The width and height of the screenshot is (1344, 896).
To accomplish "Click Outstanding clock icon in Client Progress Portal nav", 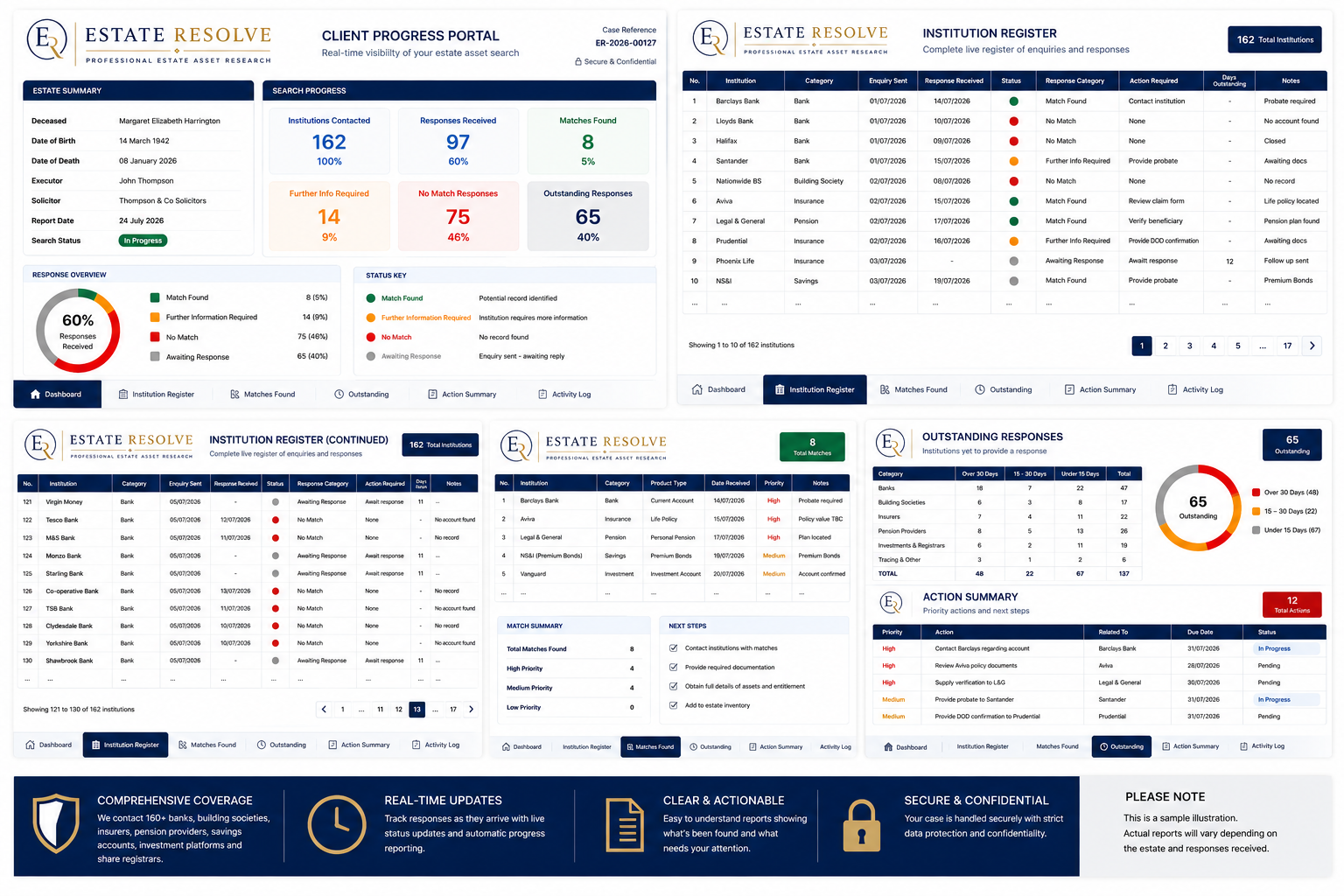I will pos(339,395).
